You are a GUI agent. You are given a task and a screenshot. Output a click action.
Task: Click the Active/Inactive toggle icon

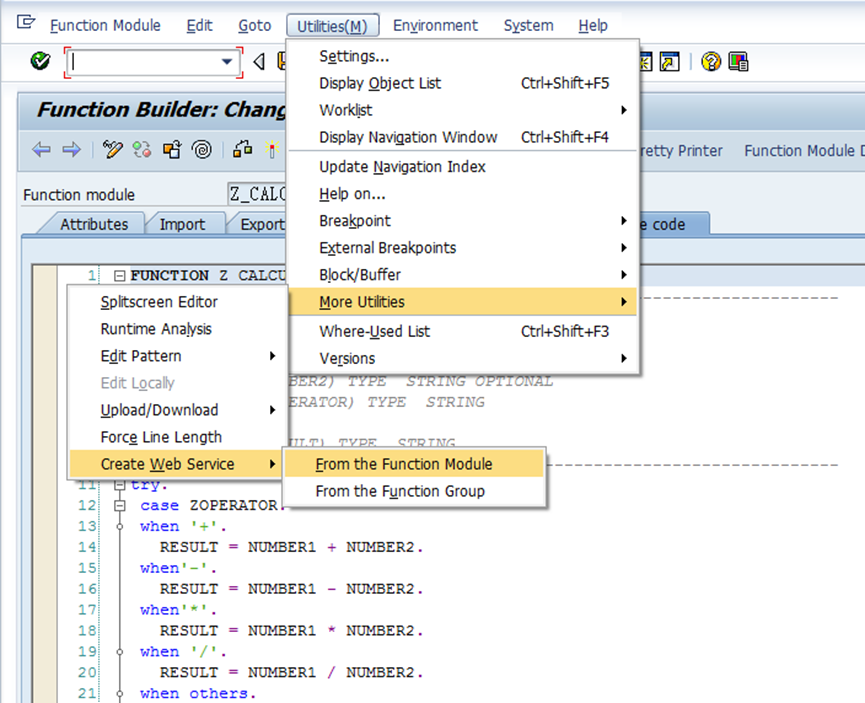(142, 150)
